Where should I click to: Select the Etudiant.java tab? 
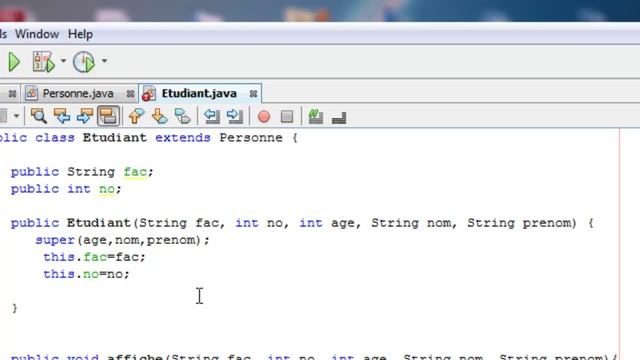[x=199, y=93]
